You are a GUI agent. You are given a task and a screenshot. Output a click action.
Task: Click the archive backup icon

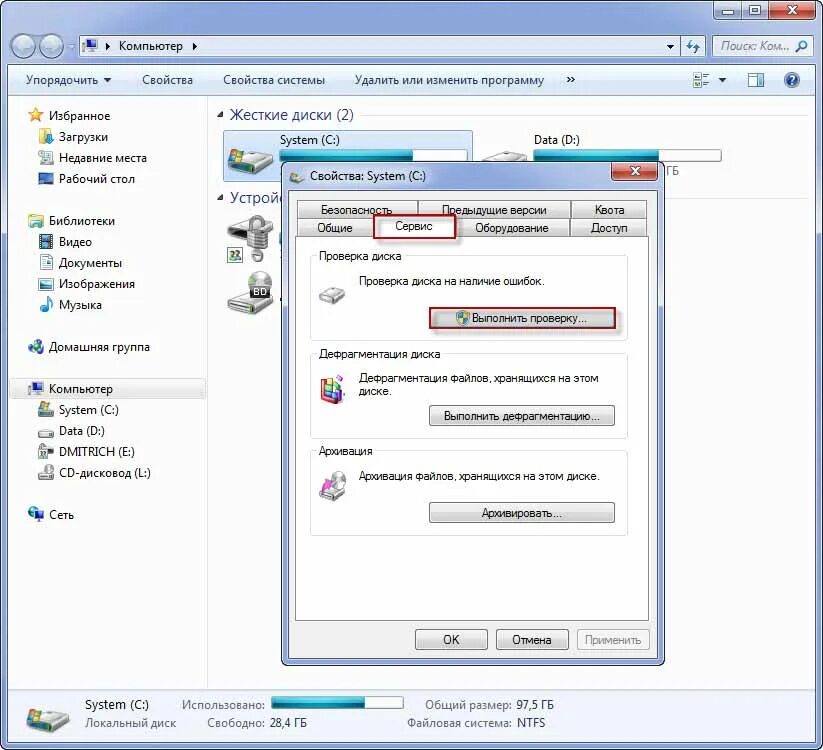(x=333, y=487)
